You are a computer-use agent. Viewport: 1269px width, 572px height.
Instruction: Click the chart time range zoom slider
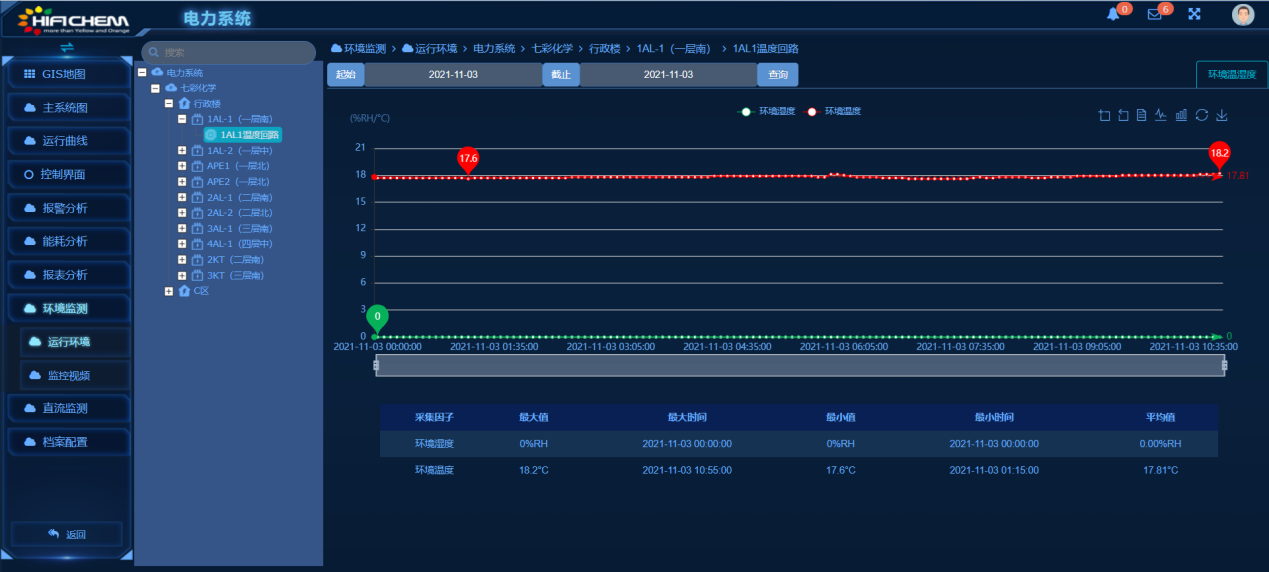(800, 366)
